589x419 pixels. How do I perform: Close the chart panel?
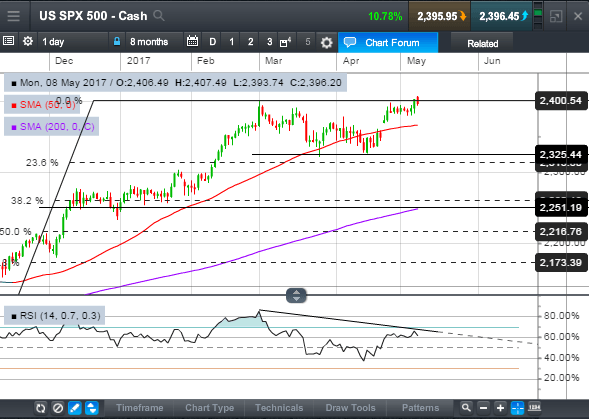pyautogui.click(x=578, y=16)
